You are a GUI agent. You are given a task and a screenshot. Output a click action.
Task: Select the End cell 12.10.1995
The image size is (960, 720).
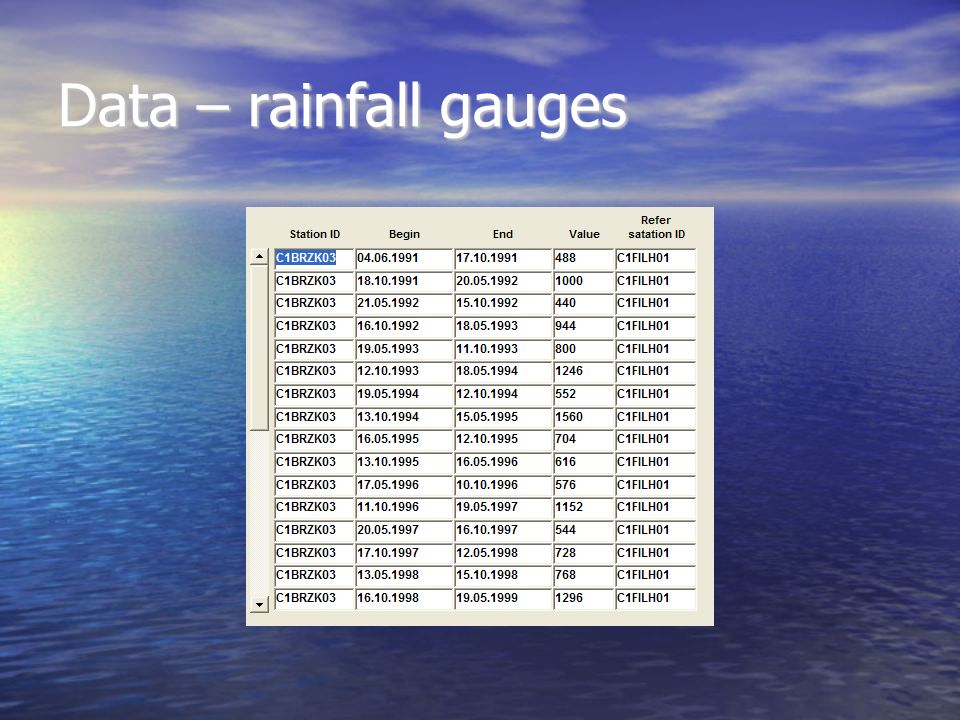(503, 440)
